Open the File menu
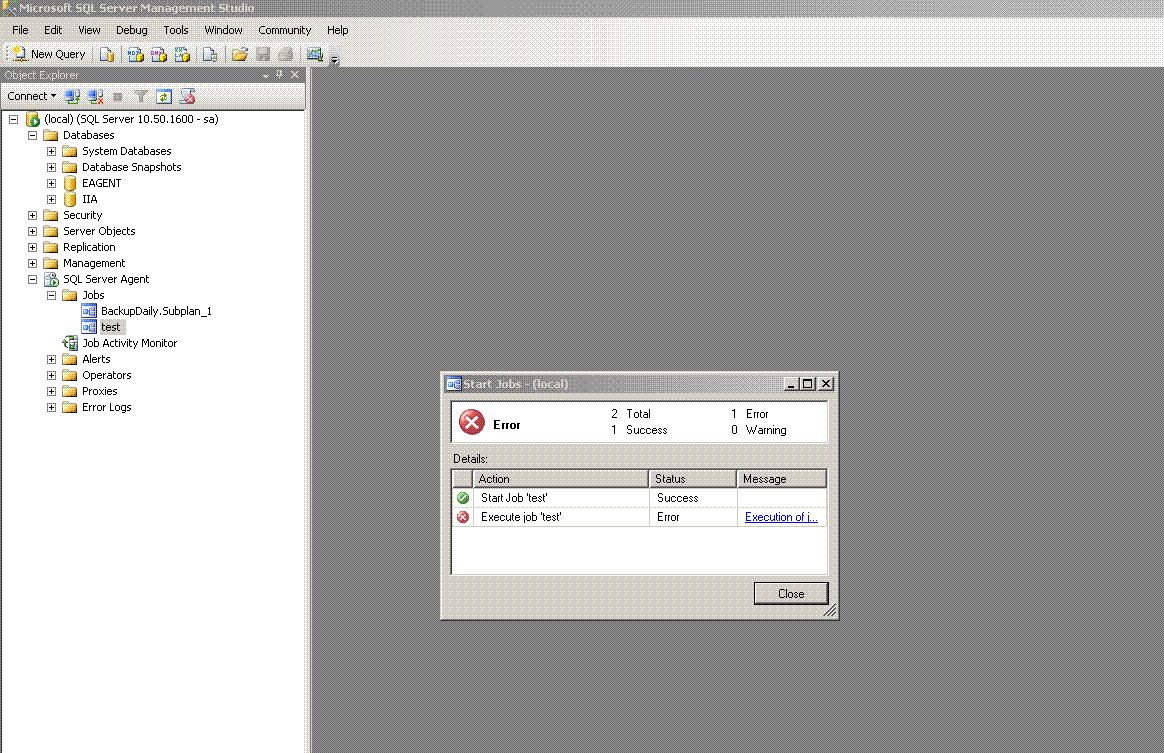This screenshot has height=753, width=1164. [x=20, y=30]
